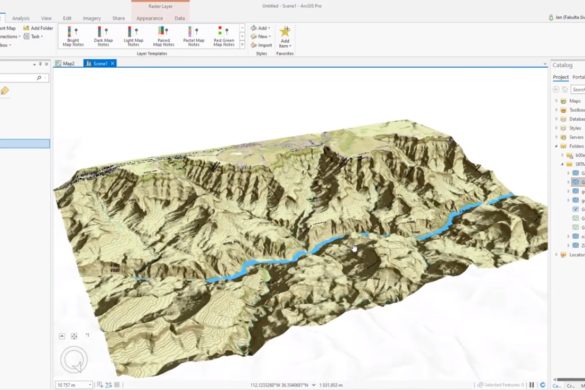
Task: Click the on-screen navigator compass control
Action: [x=74, y=360]
